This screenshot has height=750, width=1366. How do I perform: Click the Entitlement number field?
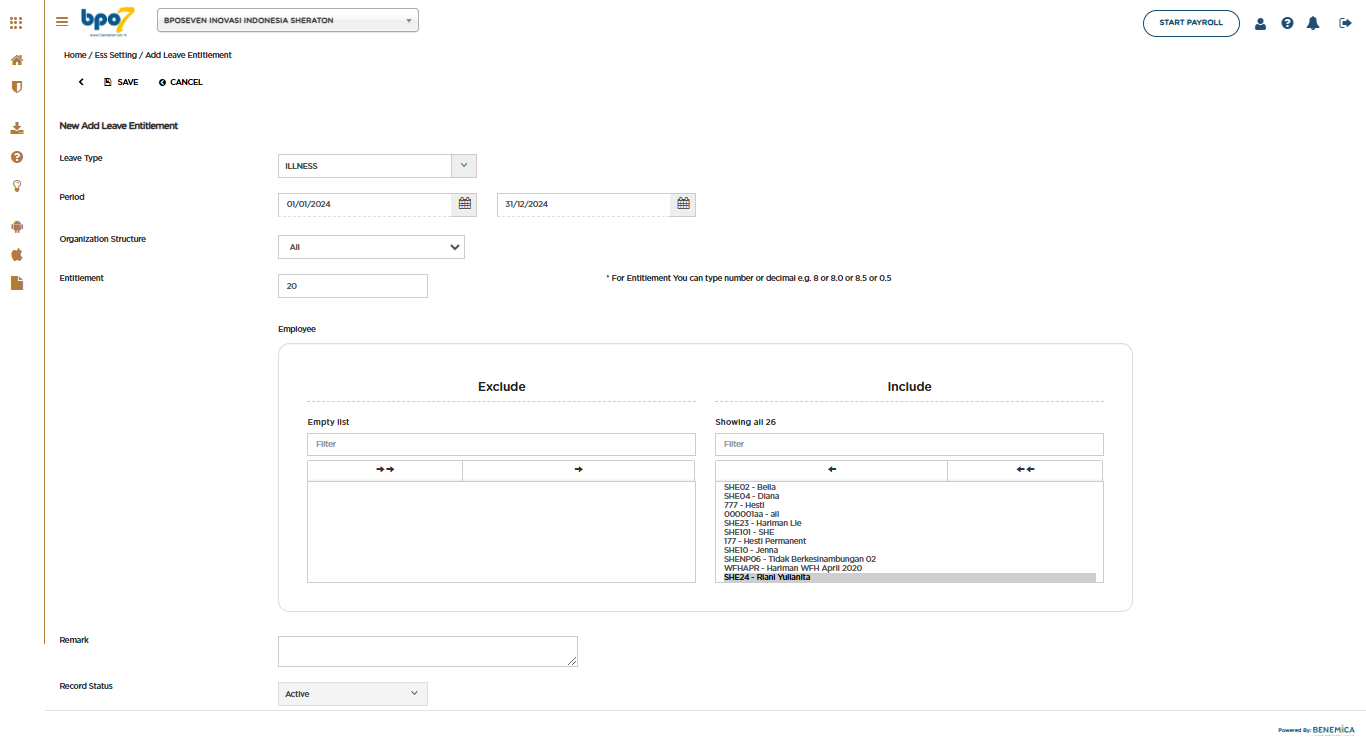[353, 286]
